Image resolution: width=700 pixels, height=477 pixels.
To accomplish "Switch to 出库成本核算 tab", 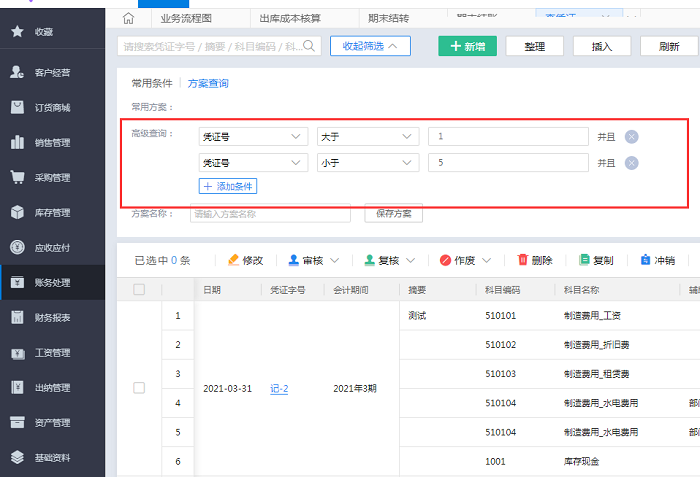I will click(290, 18).
